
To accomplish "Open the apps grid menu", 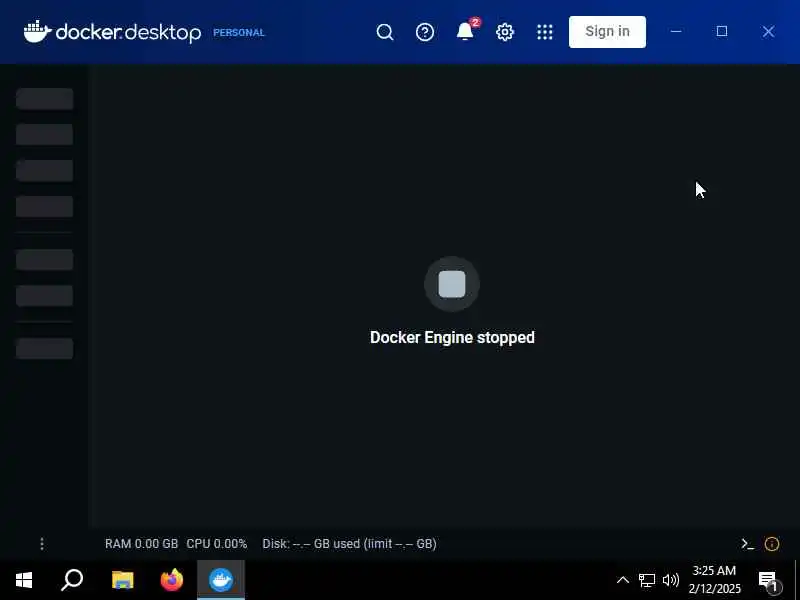I will tap(544, 32).
